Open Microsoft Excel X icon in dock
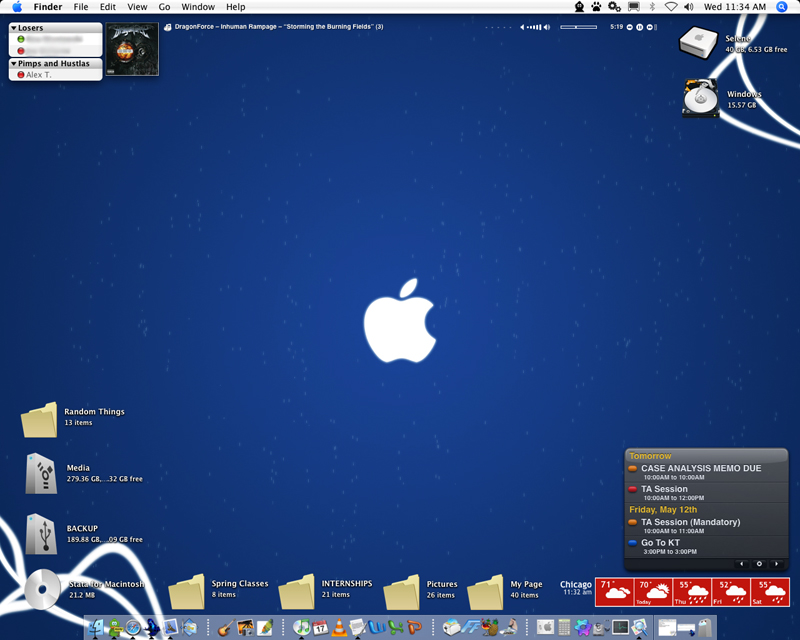The height and width of the screenshot is (640, 800). 395,627
